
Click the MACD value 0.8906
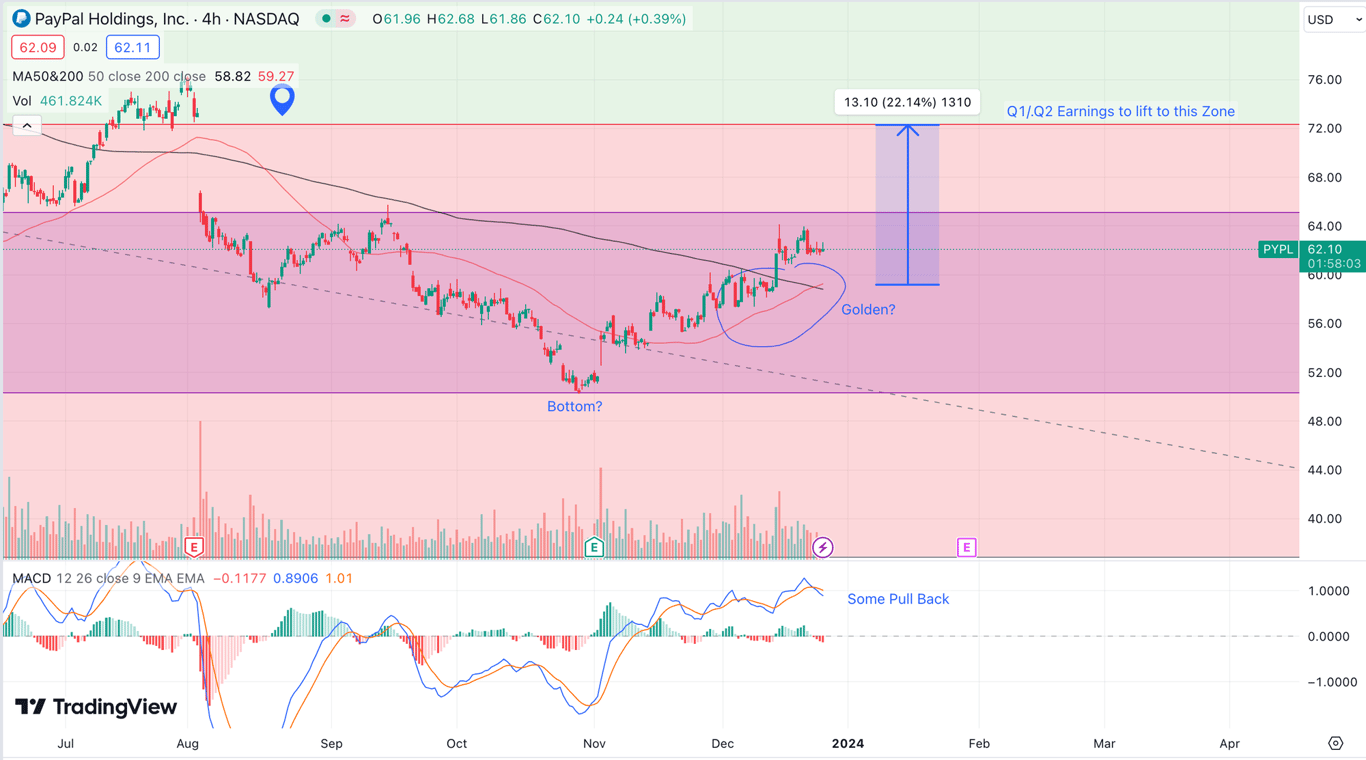(x=295, y=578)
